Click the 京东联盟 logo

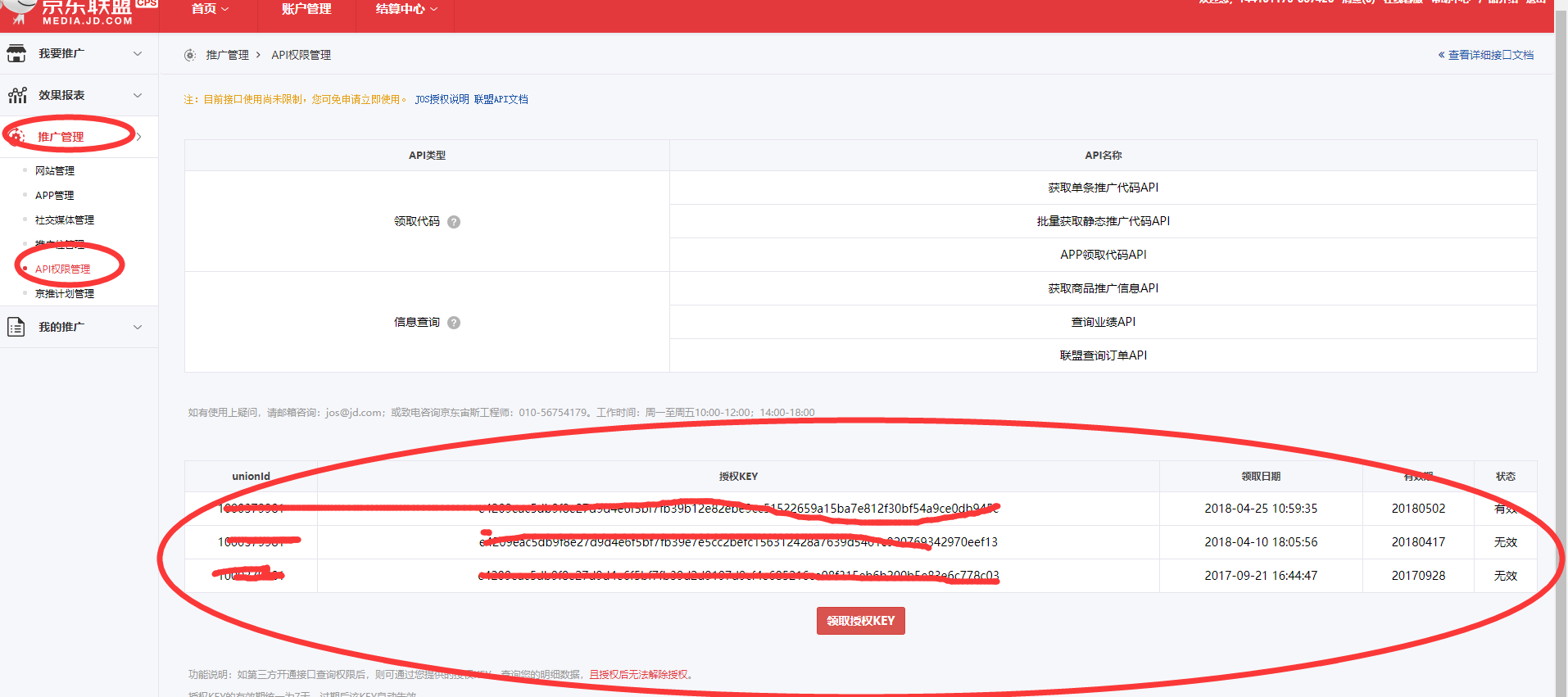tap(79, 11)
